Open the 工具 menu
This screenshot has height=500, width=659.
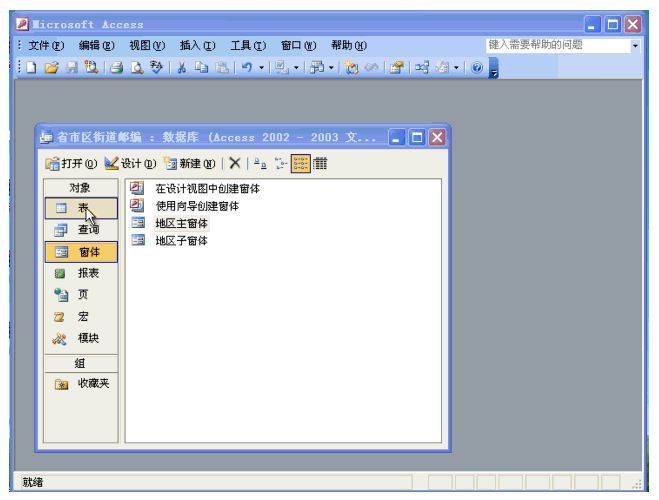pos(248,45)
